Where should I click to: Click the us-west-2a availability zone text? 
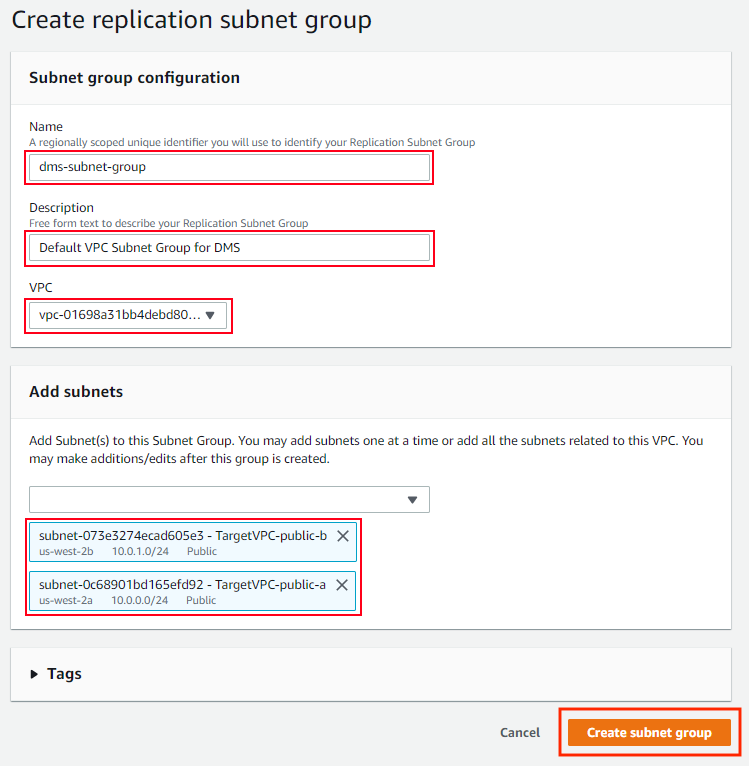tap(65, 600)
